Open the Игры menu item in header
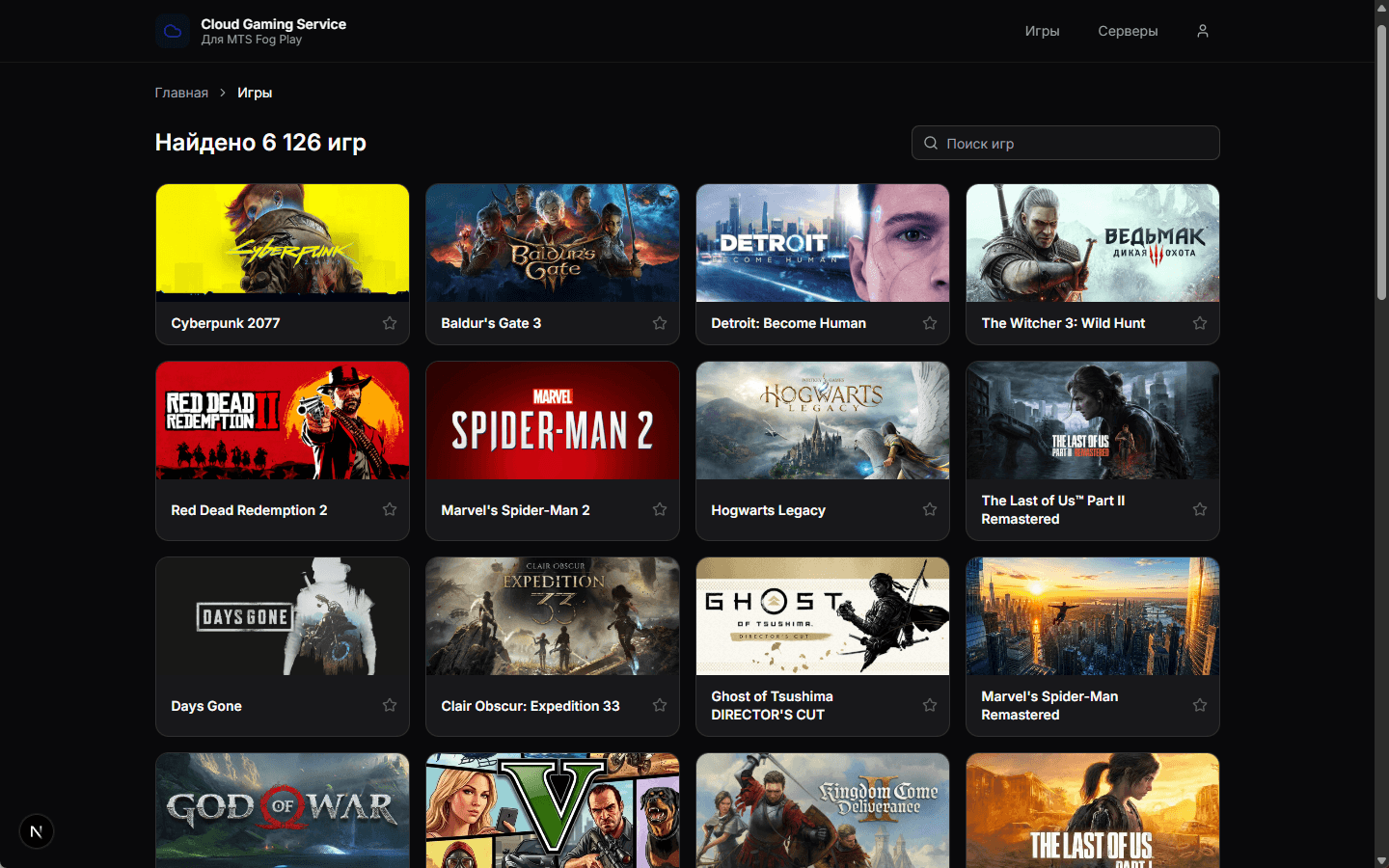 (x=1042, y=31)
